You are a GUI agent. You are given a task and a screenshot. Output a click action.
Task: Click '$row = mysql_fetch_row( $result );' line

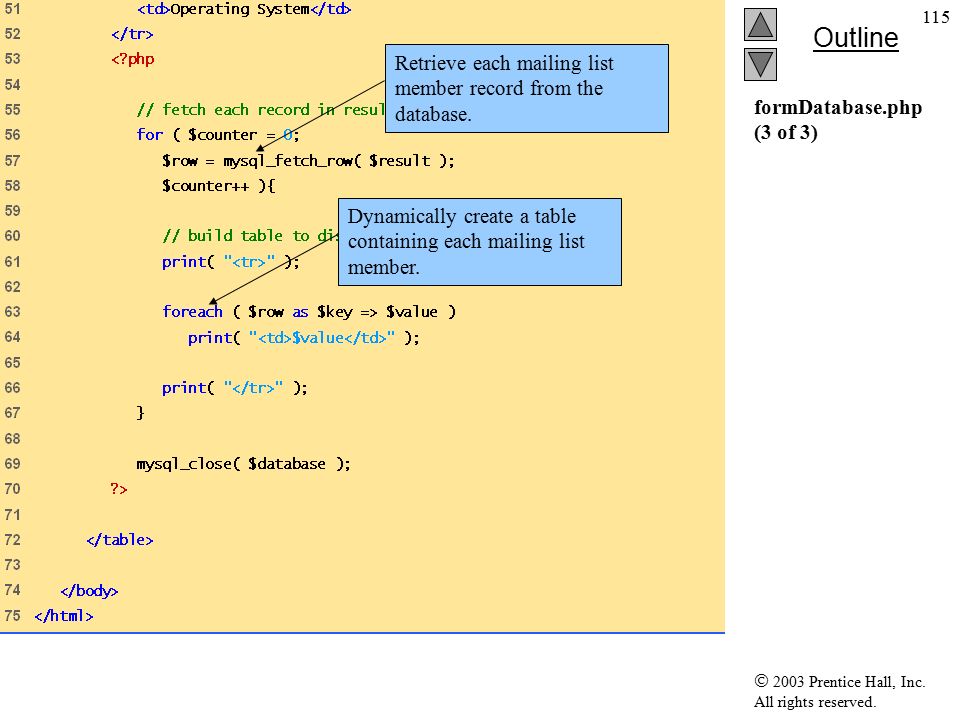[308, 161]
